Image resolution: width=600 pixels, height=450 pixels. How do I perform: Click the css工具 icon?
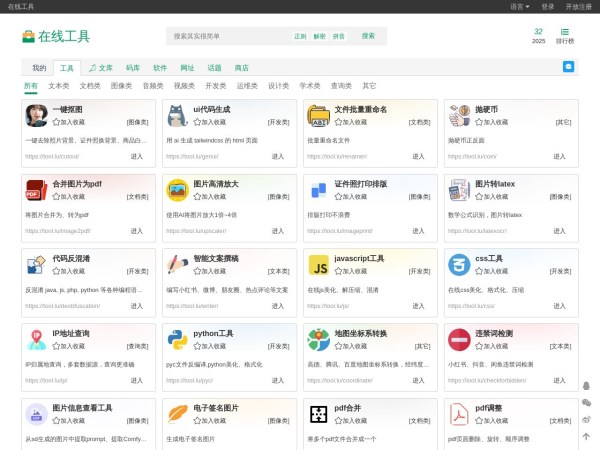coord(459,265)
